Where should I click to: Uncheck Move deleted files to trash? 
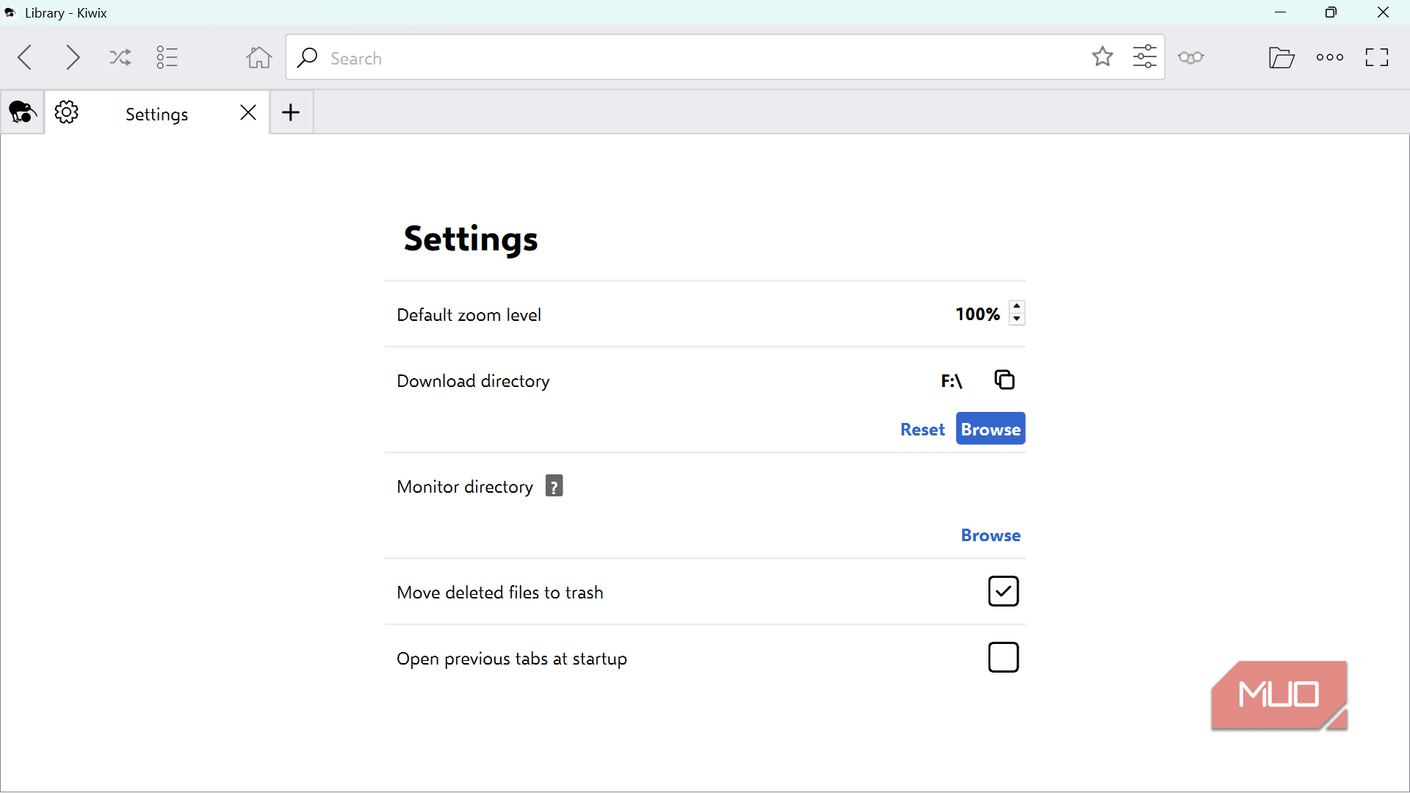[1003, 591]
